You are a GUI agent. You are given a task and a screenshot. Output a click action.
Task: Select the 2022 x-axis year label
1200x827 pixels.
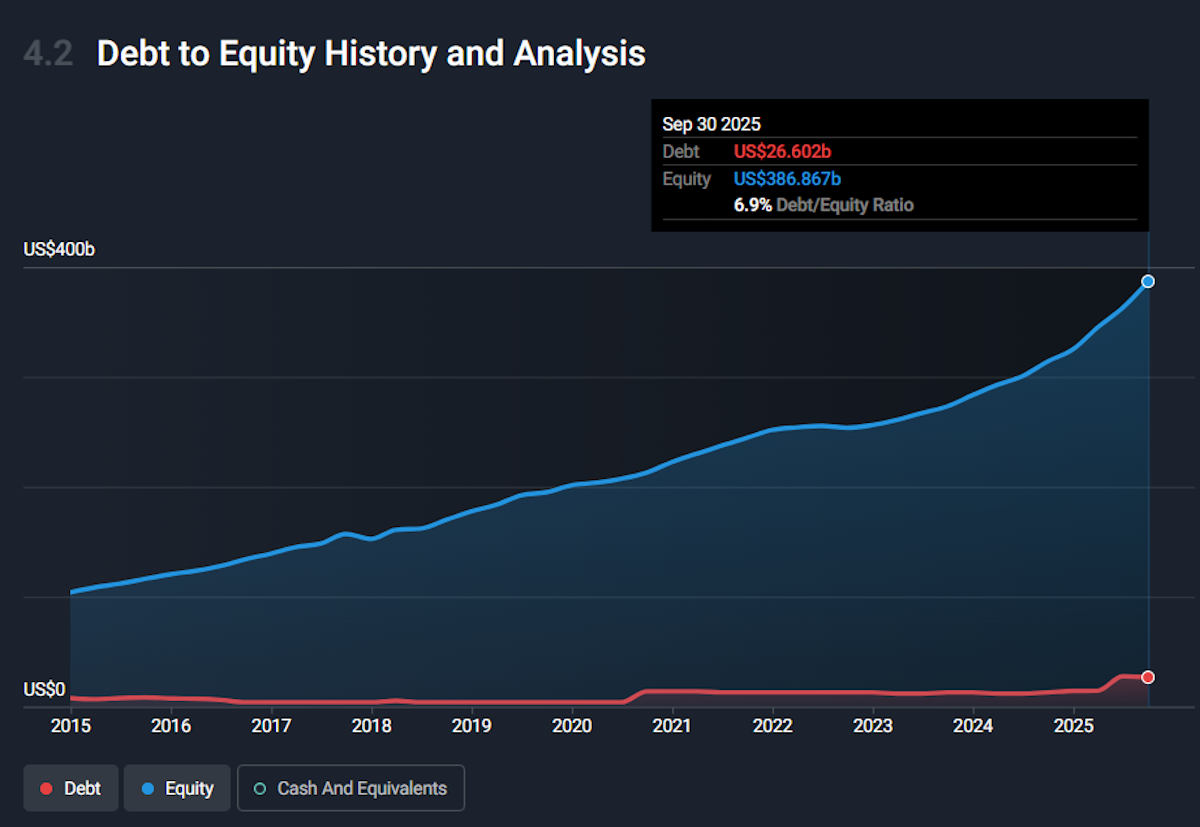(x=772, y=724)
